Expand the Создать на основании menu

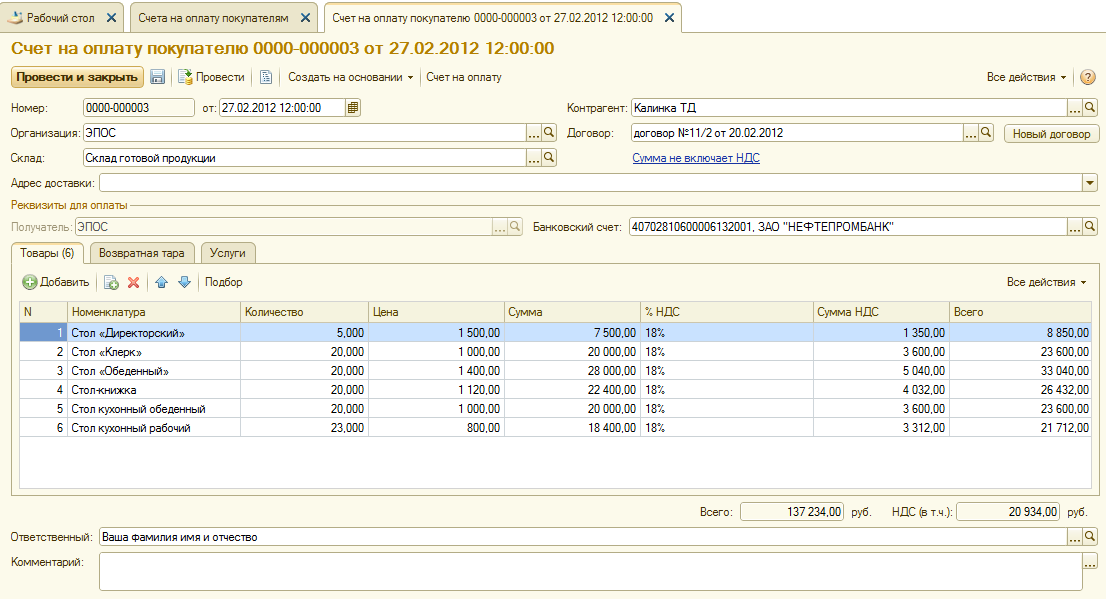click(351, 77)
